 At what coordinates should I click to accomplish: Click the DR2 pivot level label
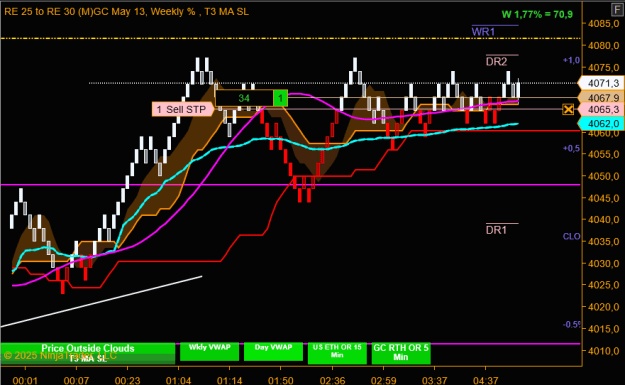[496, 62]
